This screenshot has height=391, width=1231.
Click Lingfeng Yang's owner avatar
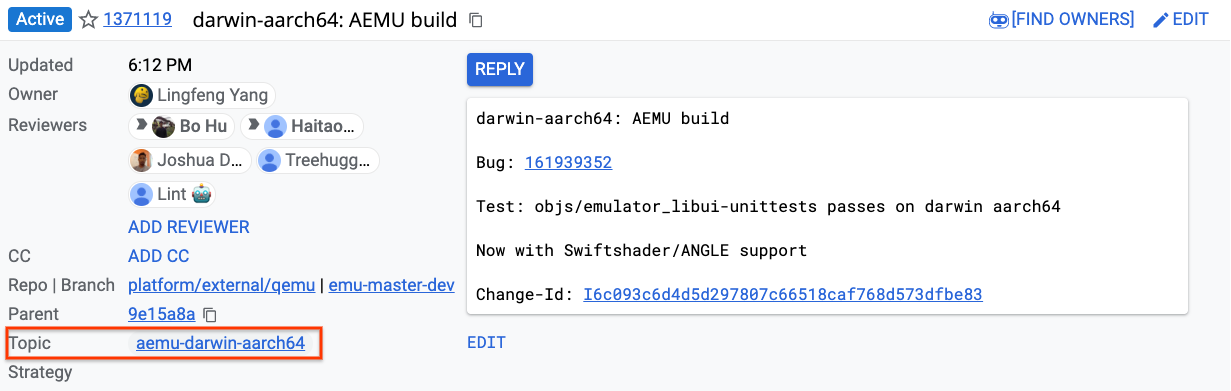pos(142,95)
